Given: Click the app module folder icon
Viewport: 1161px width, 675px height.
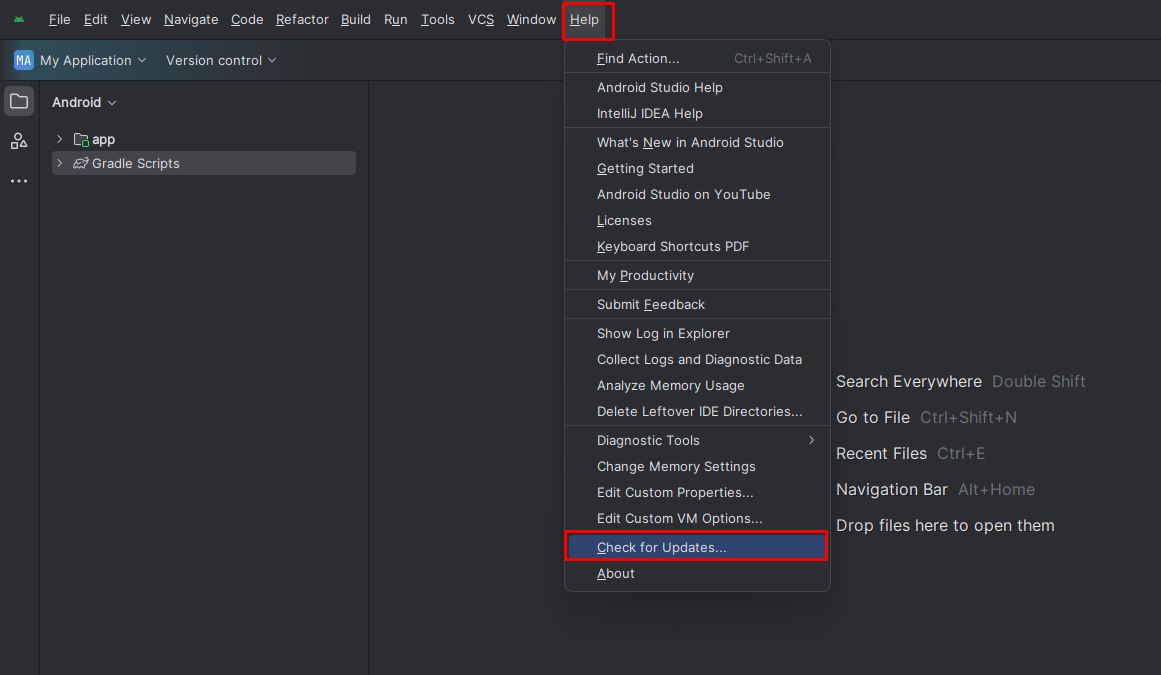Looking at the screenshot, I should pyautogui.click(x=81, y=139).
